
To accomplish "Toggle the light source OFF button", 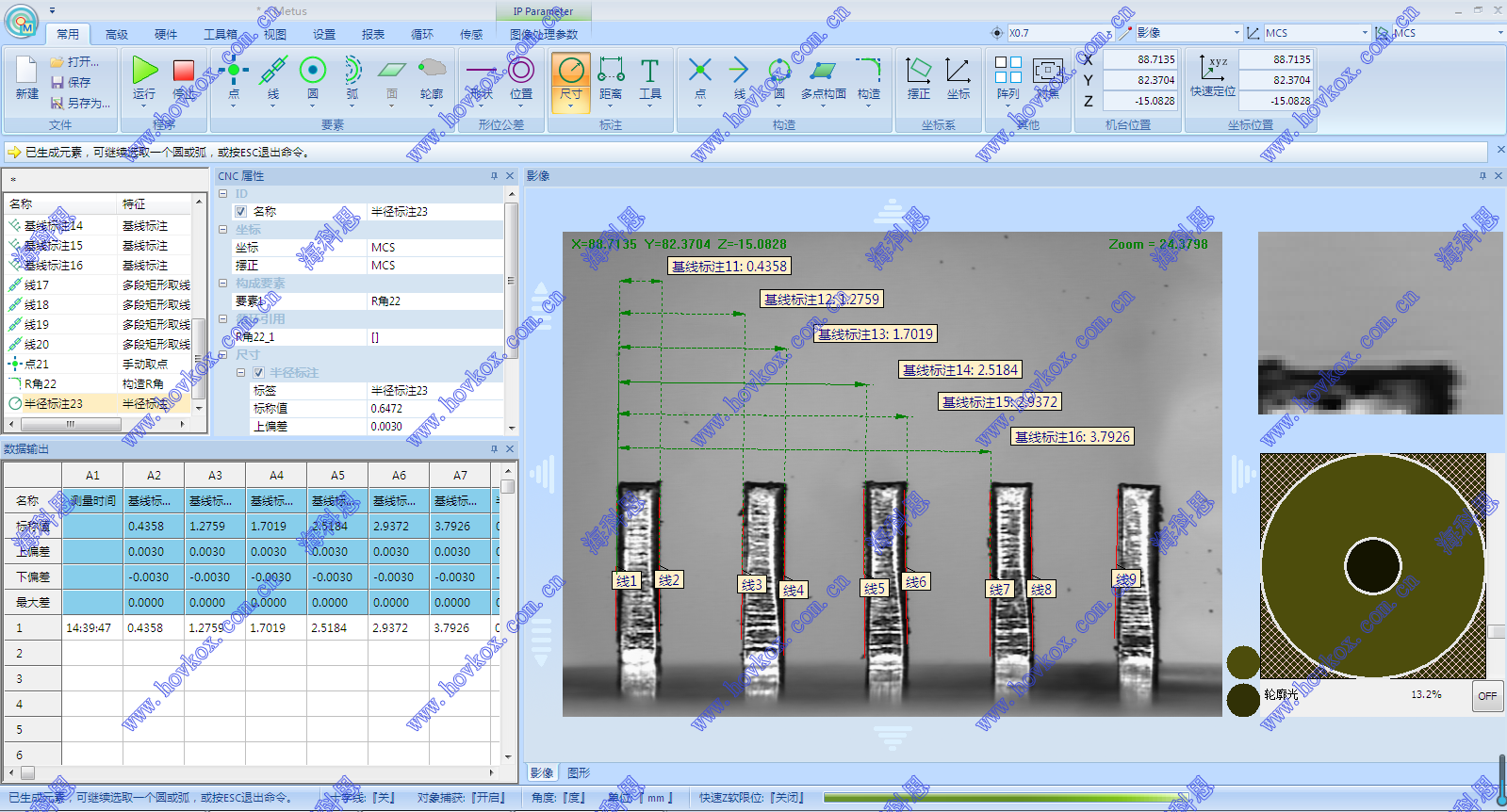I will (x=1486, y=696).
